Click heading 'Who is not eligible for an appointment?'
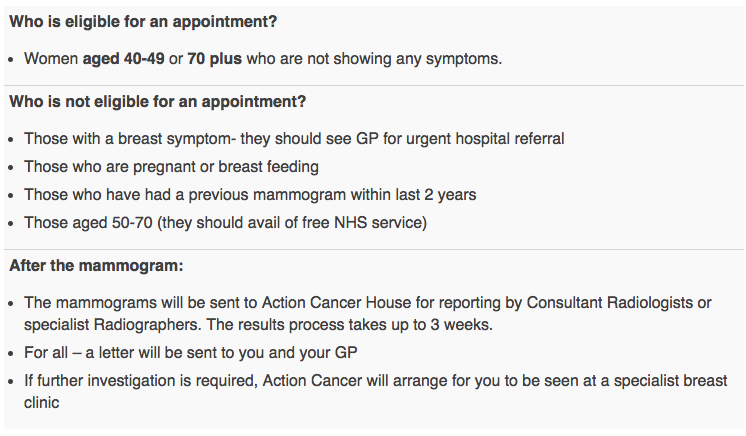746x436 pixels. pyautogui.click(x=157, y=102)
